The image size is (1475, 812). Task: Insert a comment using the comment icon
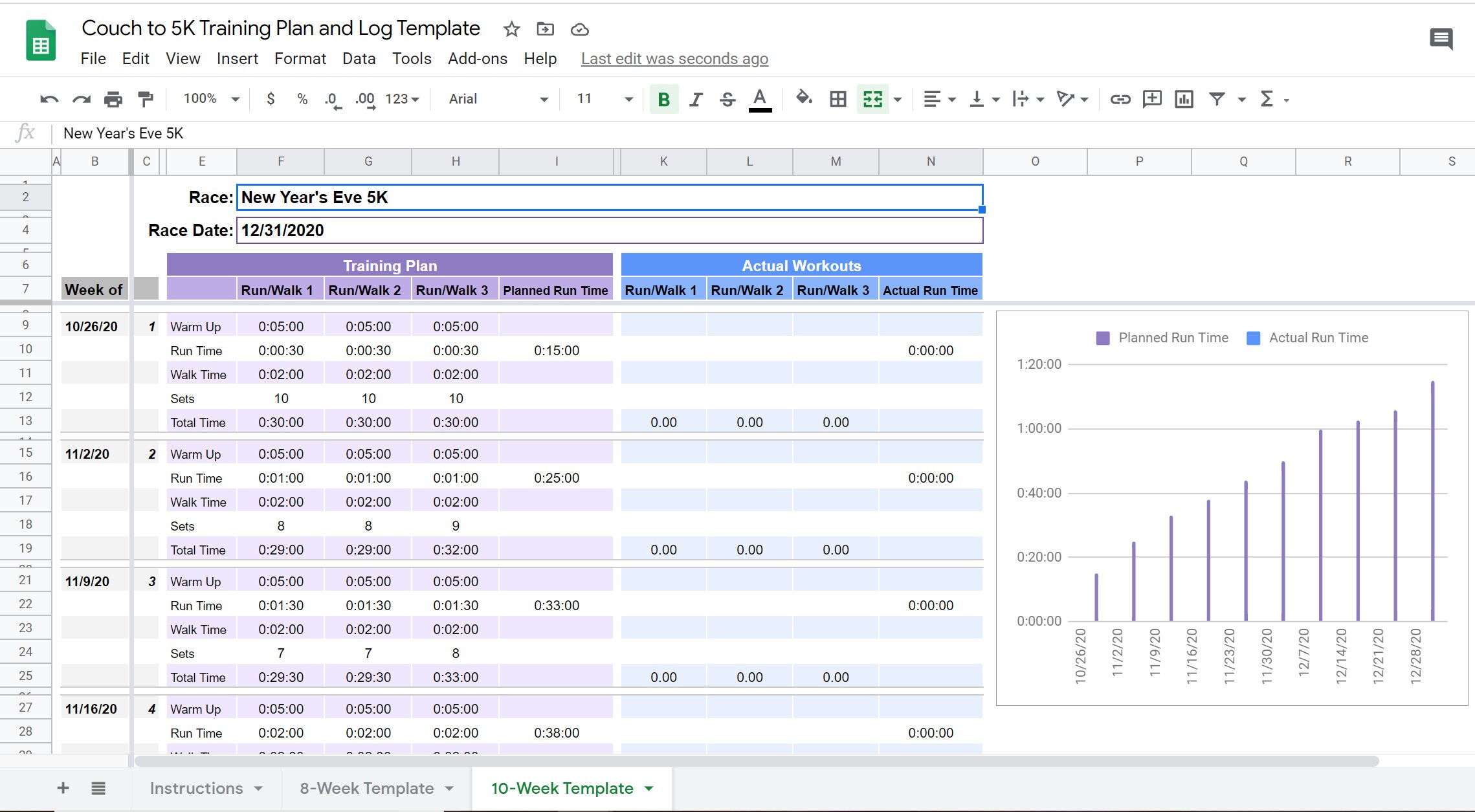(x=1152, y=99)
